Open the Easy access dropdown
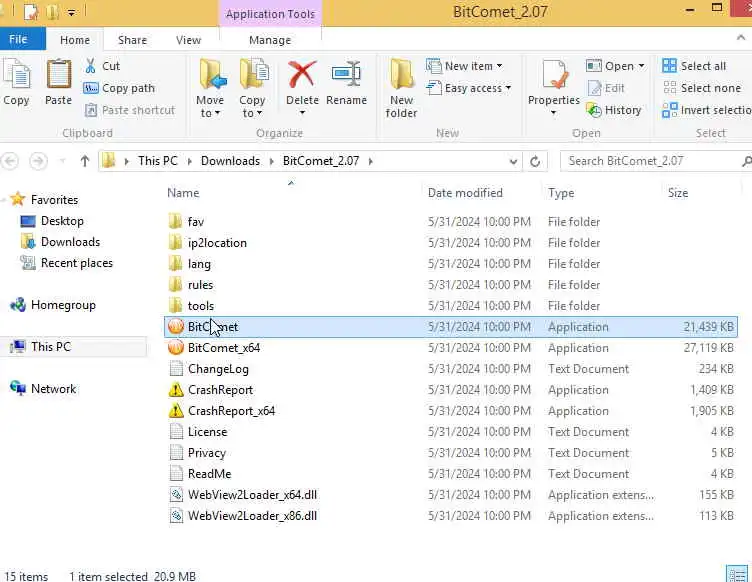The width and height of the screenshot is (752, 582). [x=469, y=88]
